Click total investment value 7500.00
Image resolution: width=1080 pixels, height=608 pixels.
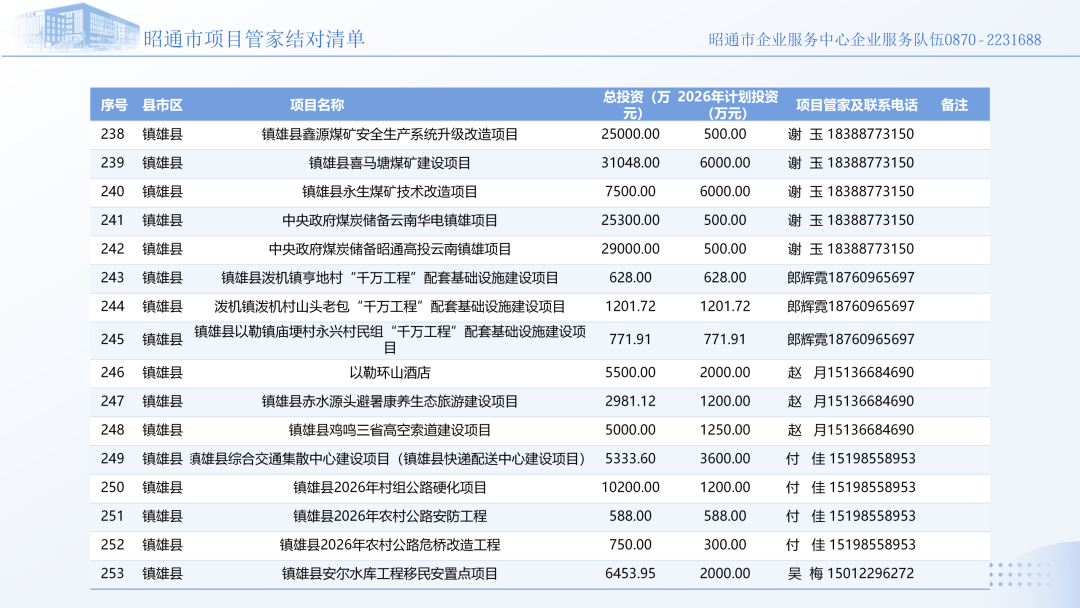630,191
